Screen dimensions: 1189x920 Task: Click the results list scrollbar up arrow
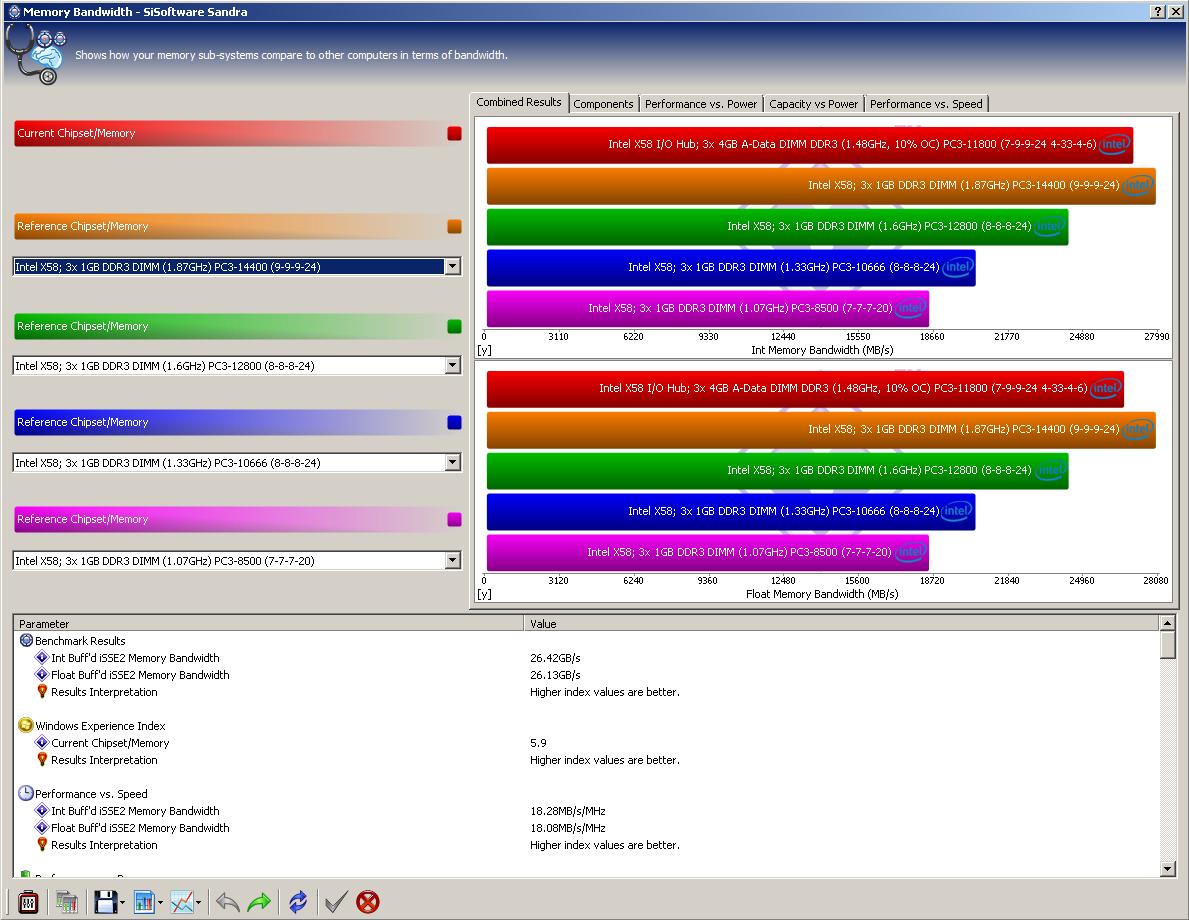[1168, 623]
